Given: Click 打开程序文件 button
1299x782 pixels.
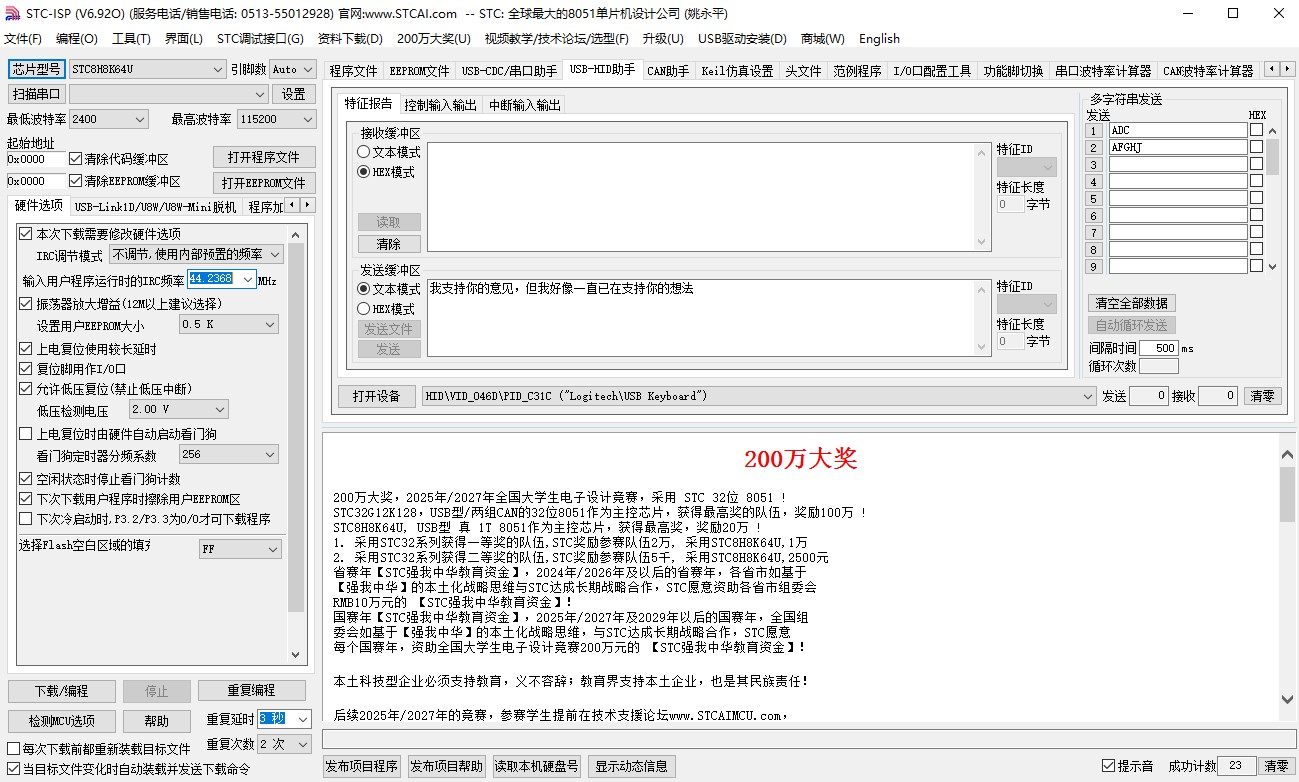Looking at the screenshot, I should coord(264,158).
